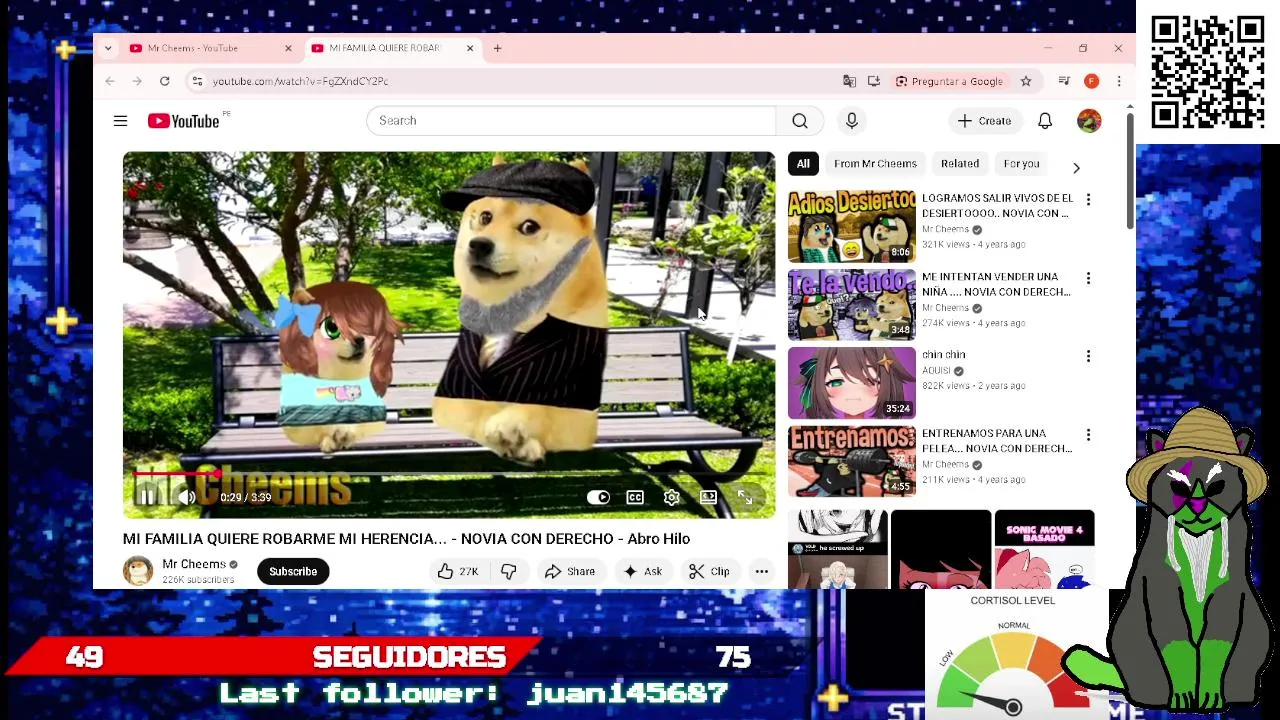Open media control icon in toolbar
The image size is (1280, 720).
click(1064, 81)
